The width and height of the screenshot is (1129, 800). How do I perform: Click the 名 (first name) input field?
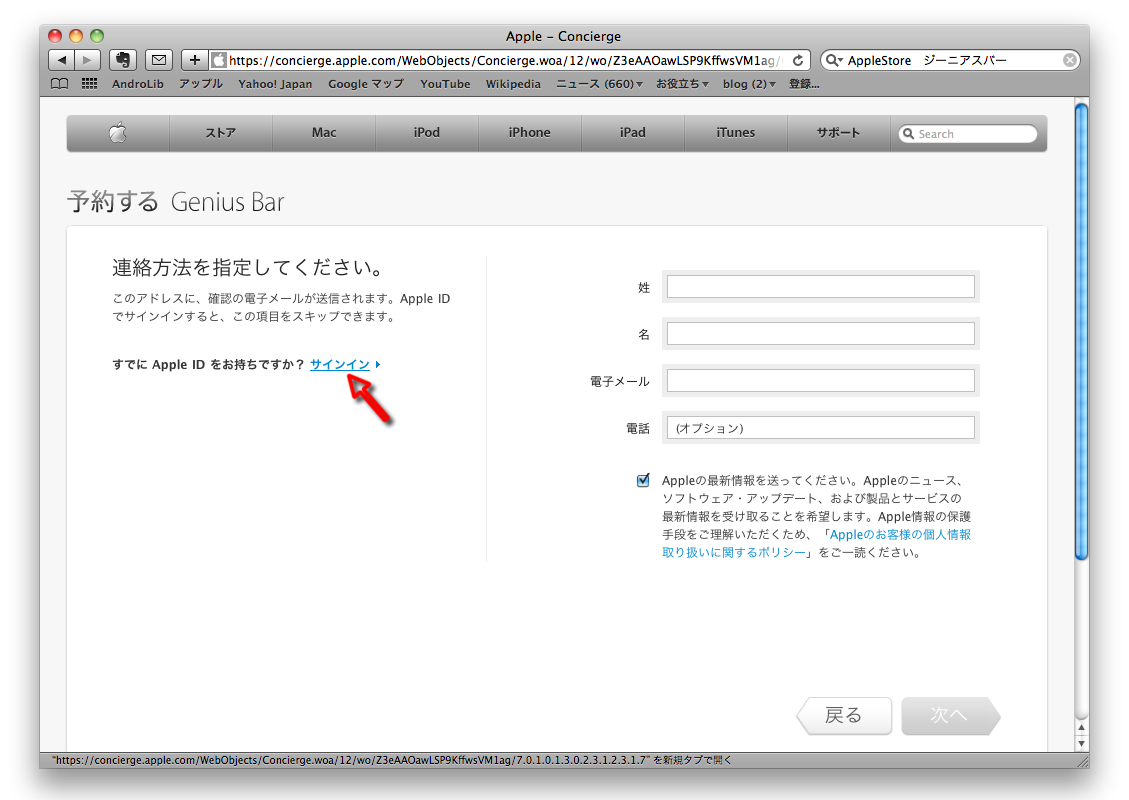tap(821, 333)
